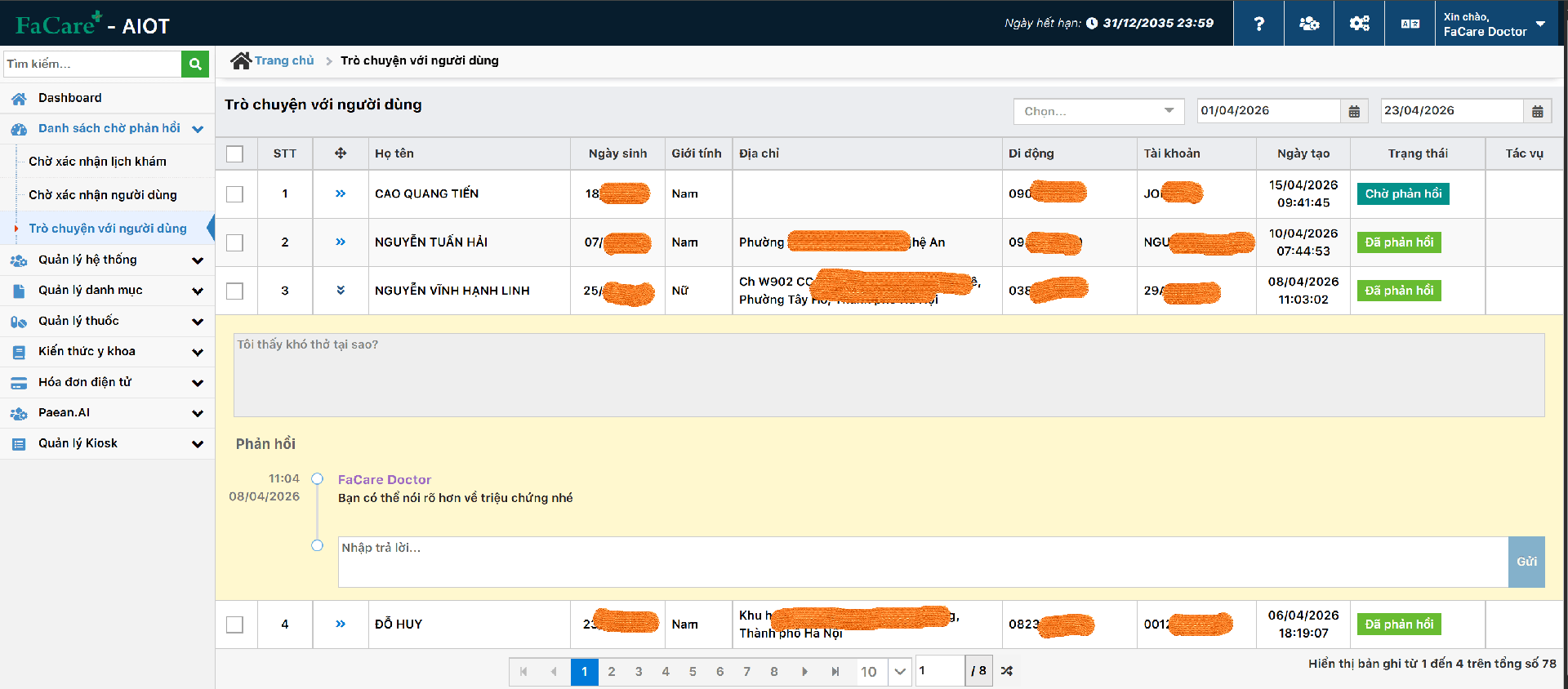Open Chờ xác nhận lịch khám menu item
This screenshot has height=689, width=1568.
pos(97,162)
